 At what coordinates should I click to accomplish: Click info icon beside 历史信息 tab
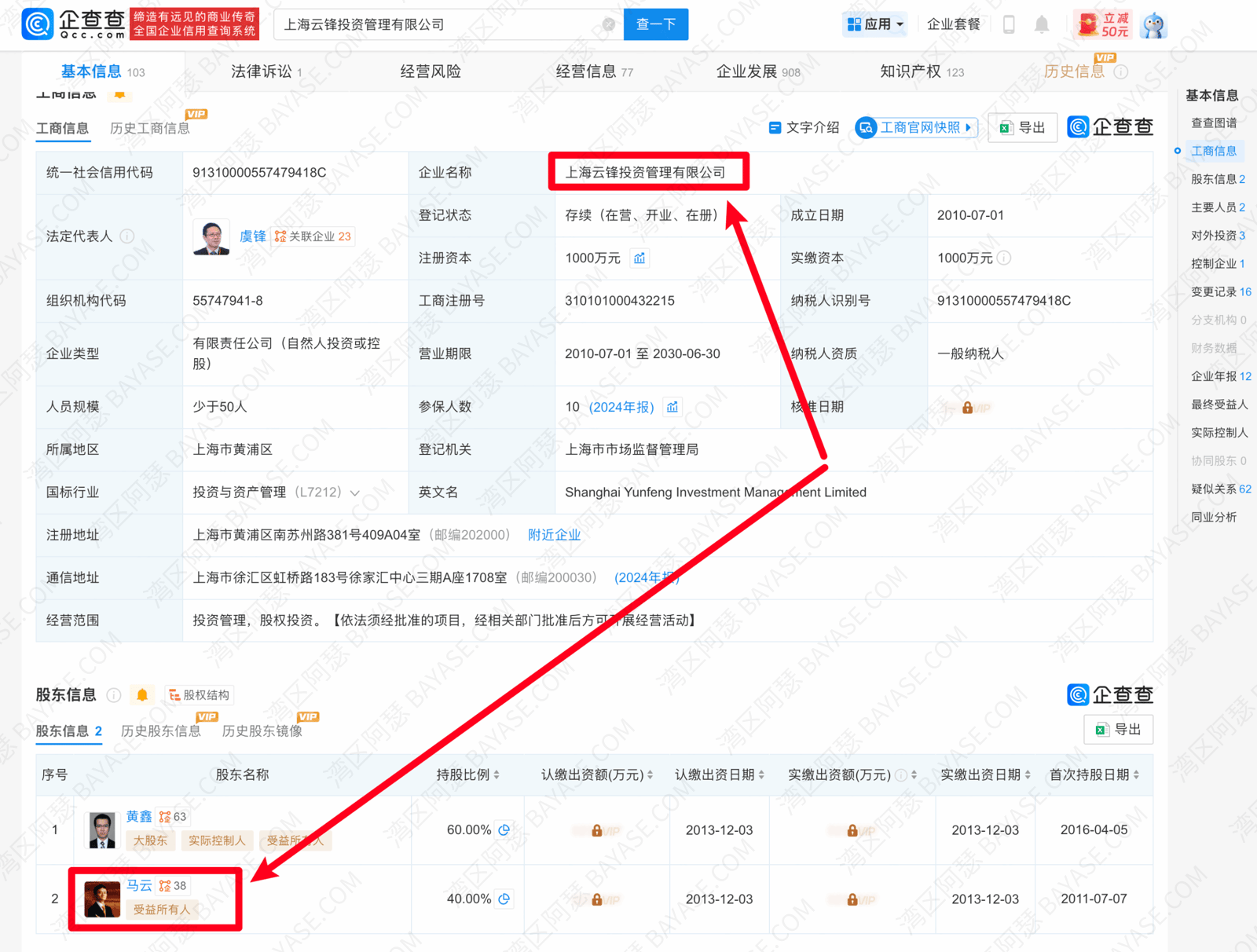click(x=1122, y=72)
